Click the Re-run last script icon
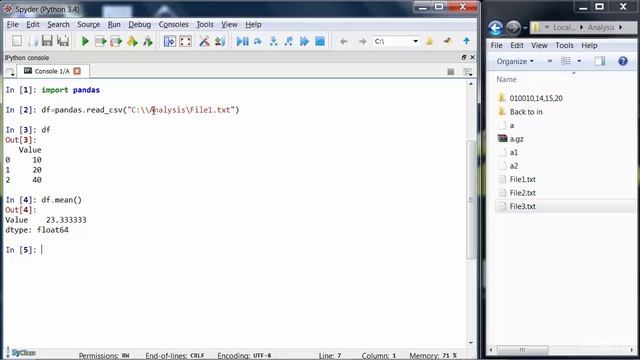This screenshot has height=360, width=640. point(148,41)
